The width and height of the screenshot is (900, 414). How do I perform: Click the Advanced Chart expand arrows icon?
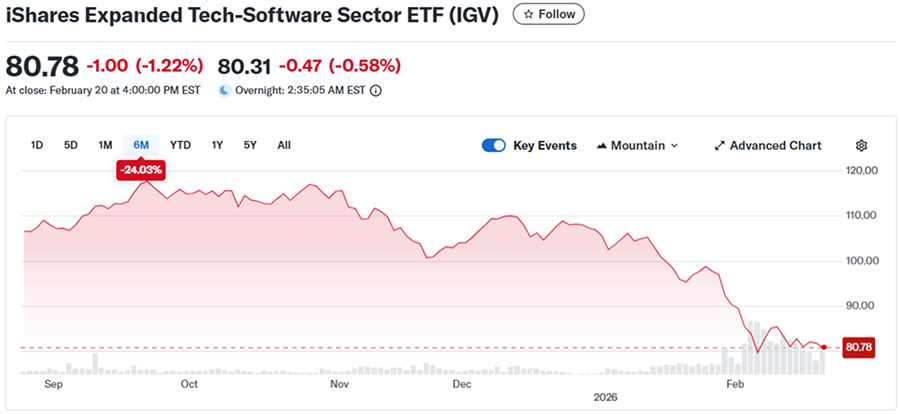point(719,146)
